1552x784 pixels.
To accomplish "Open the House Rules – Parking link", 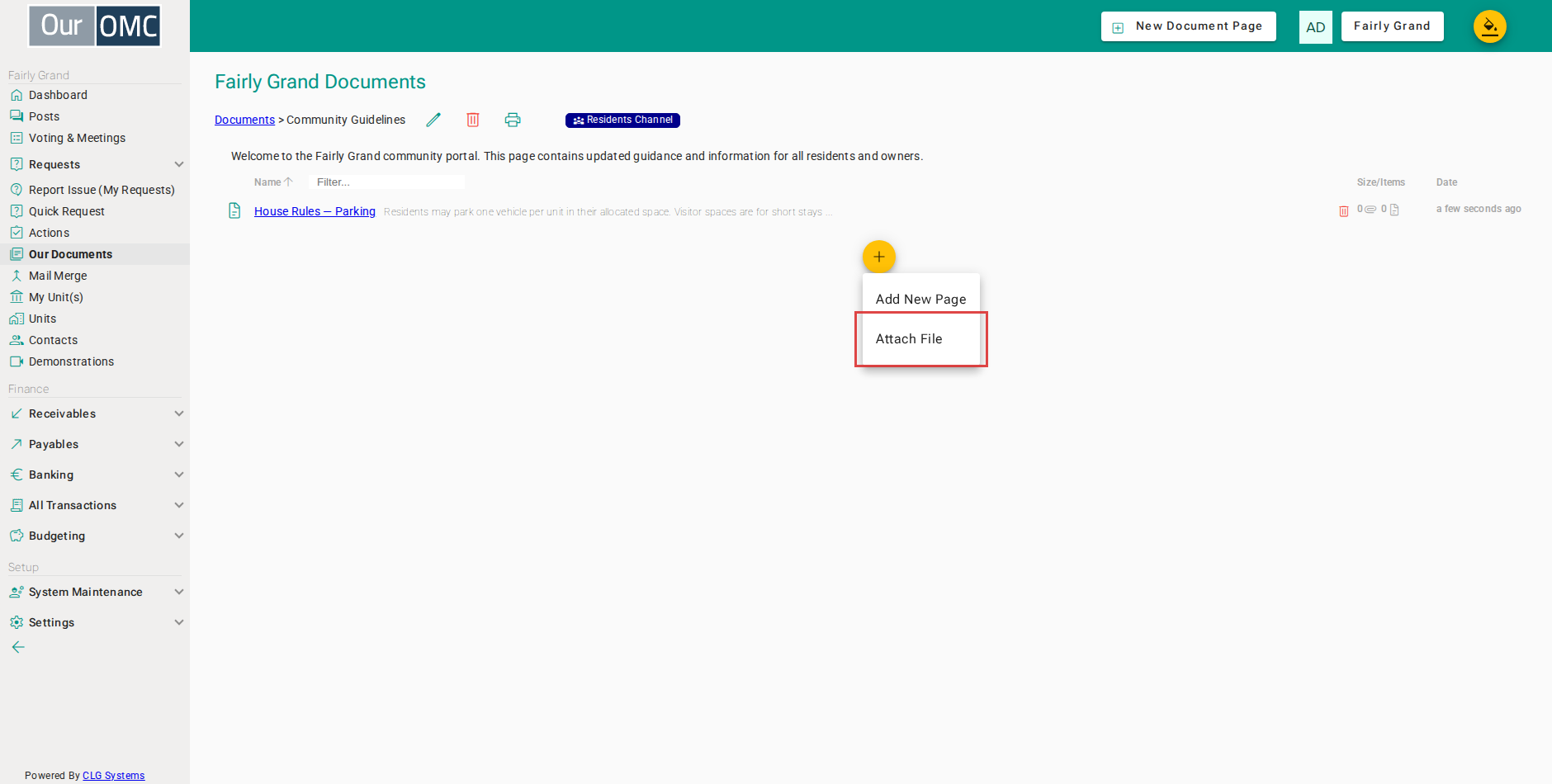I will point(315,211).
